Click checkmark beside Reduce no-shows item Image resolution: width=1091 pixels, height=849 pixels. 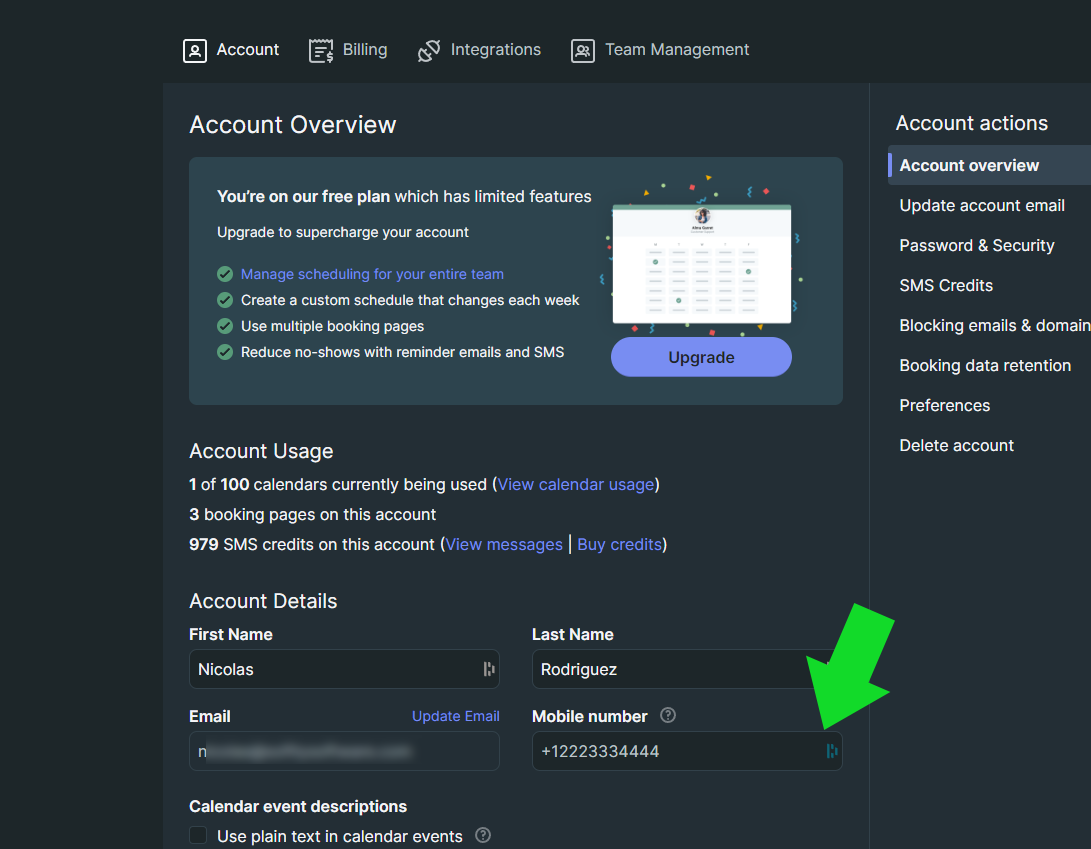tap(225, 352)
